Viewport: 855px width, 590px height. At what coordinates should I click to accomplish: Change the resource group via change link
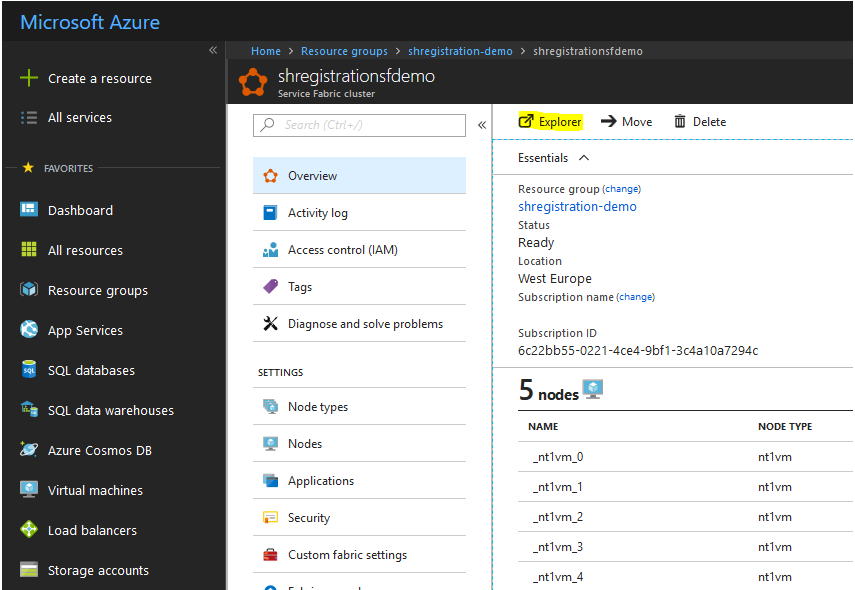[x=622, y=189]
